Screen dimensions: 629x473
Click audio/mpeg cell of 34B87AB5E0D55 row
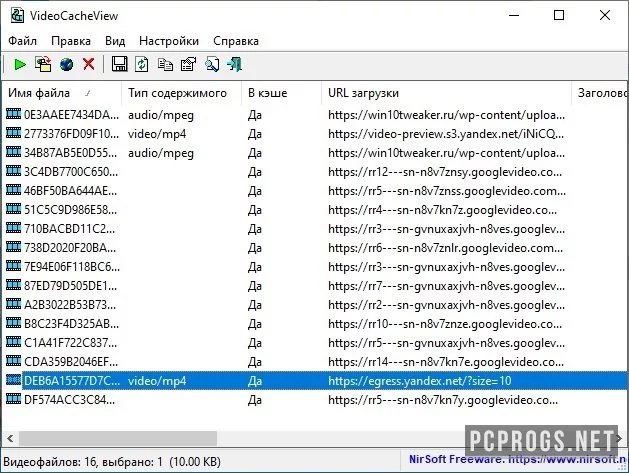pos(161,153)
